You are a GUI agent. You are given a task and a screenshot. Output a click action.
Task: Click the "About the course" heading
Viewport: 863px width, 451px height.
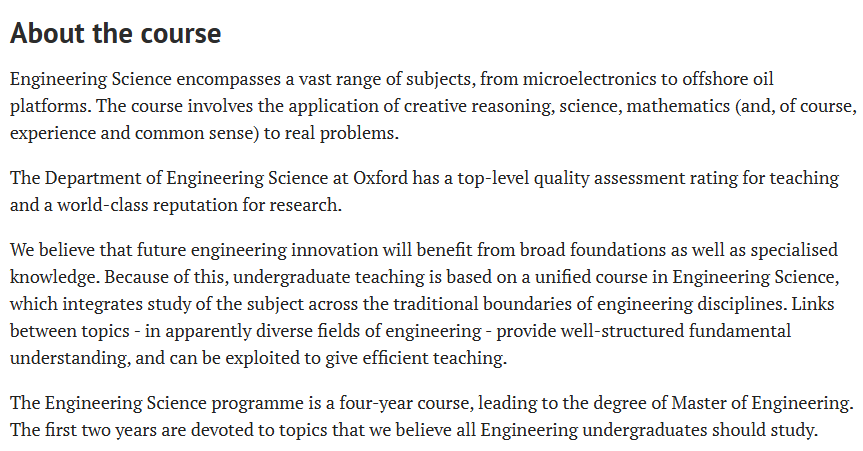115,32
